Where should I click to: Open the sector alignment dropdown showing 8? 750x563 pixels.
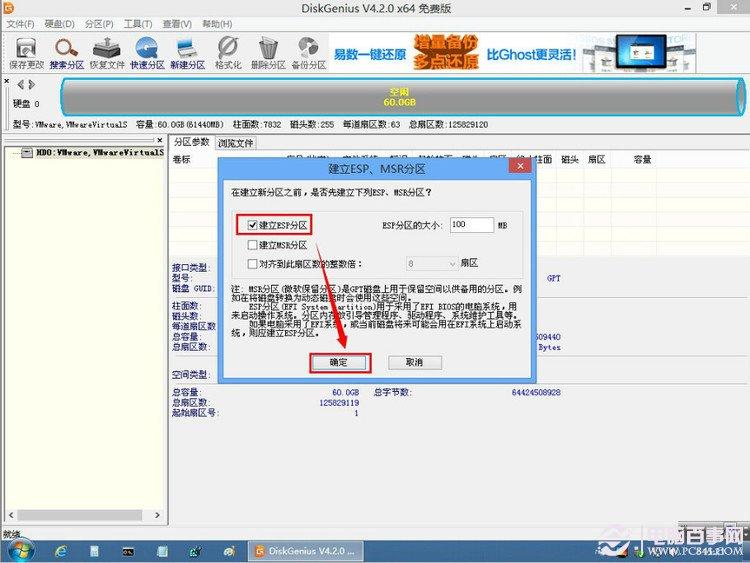(431, 264)
